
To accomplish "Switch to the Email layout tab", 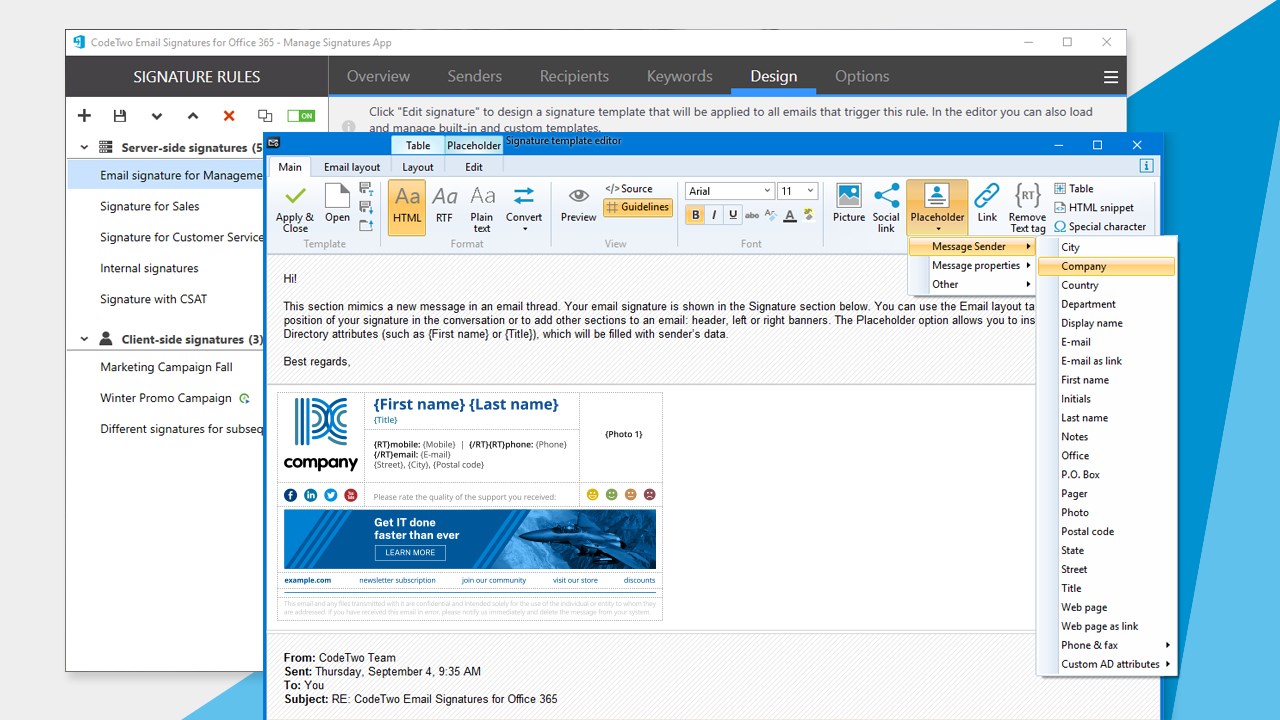I will click(x=352, y=167).
